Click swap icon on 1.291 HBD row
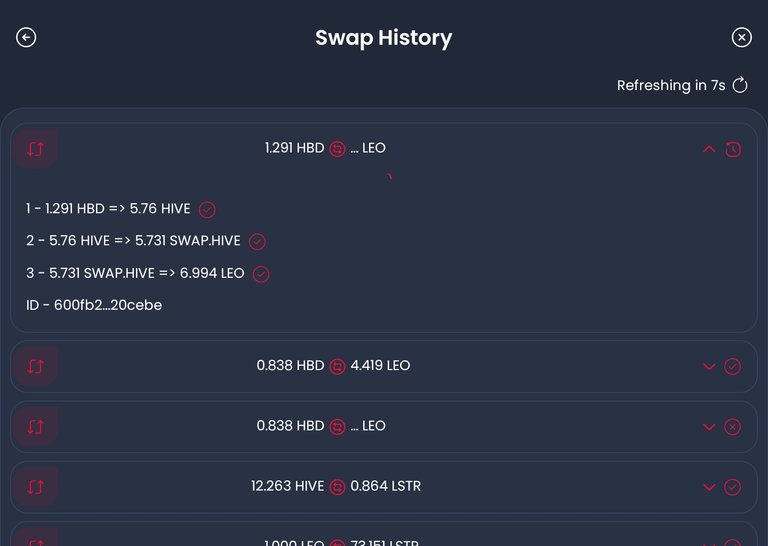The height and width of the screenshot is (546, 768). (36, 148)
